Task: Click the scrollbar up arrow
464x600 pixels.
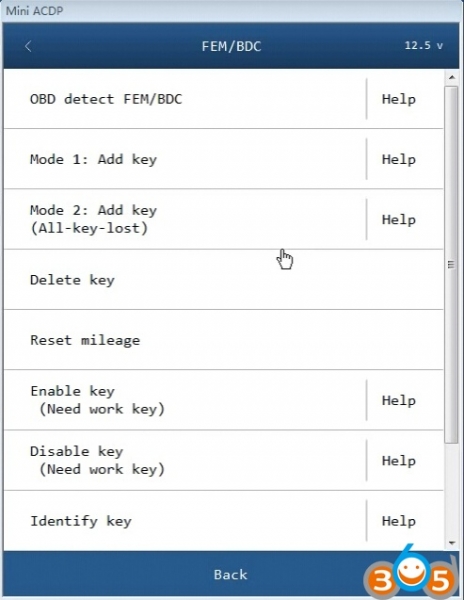Action: click(452, 78)
